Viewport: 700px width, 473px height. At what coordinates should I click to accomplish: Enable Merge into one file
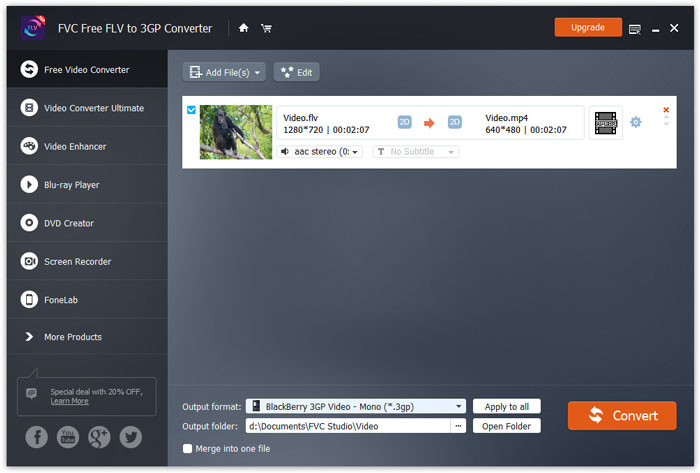[x=188, y=448]
